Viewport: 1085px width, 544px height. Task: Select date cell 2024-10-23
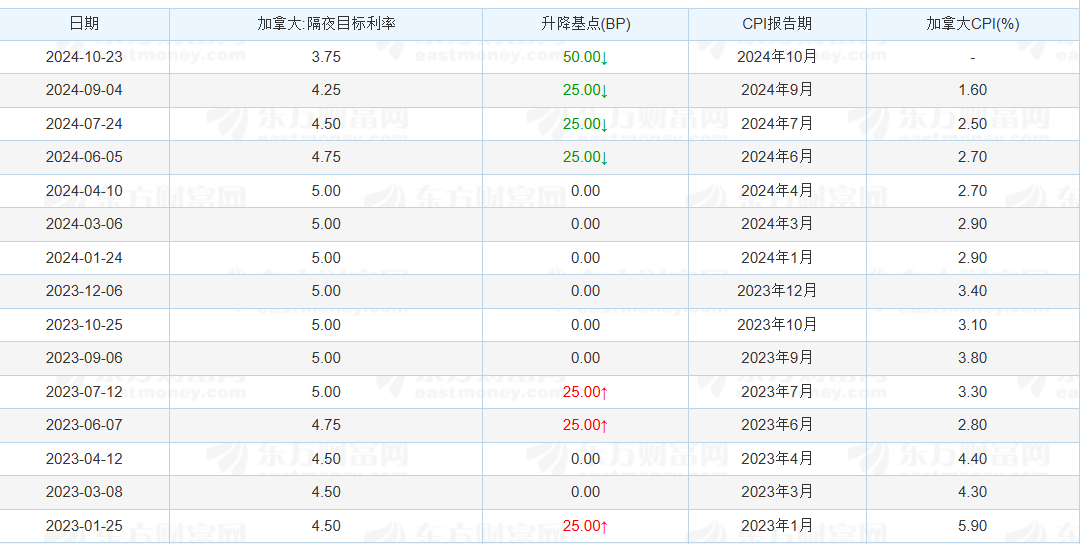pyautogui.click(x=84, y=57)
